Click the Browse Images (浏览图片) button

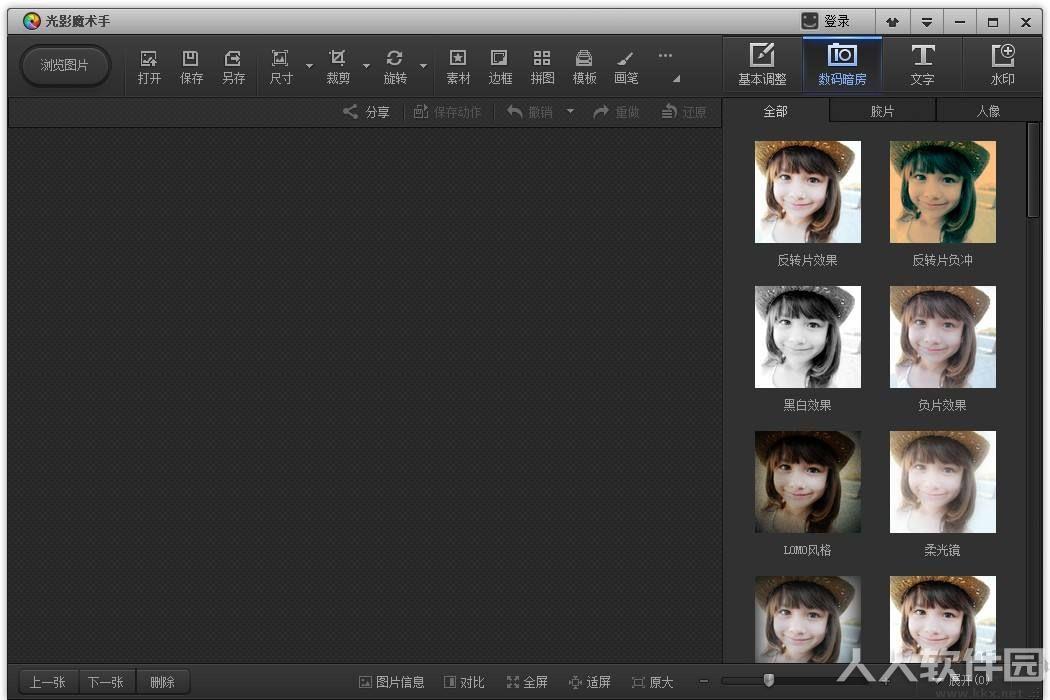click(x=64, y=65)
